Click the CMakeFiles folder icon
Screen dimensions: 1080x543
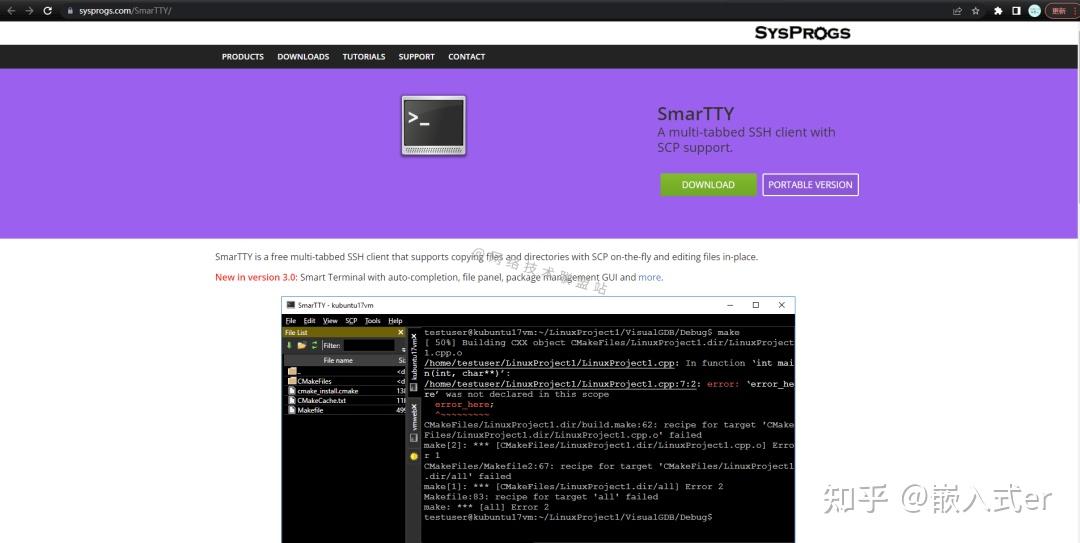292,381
